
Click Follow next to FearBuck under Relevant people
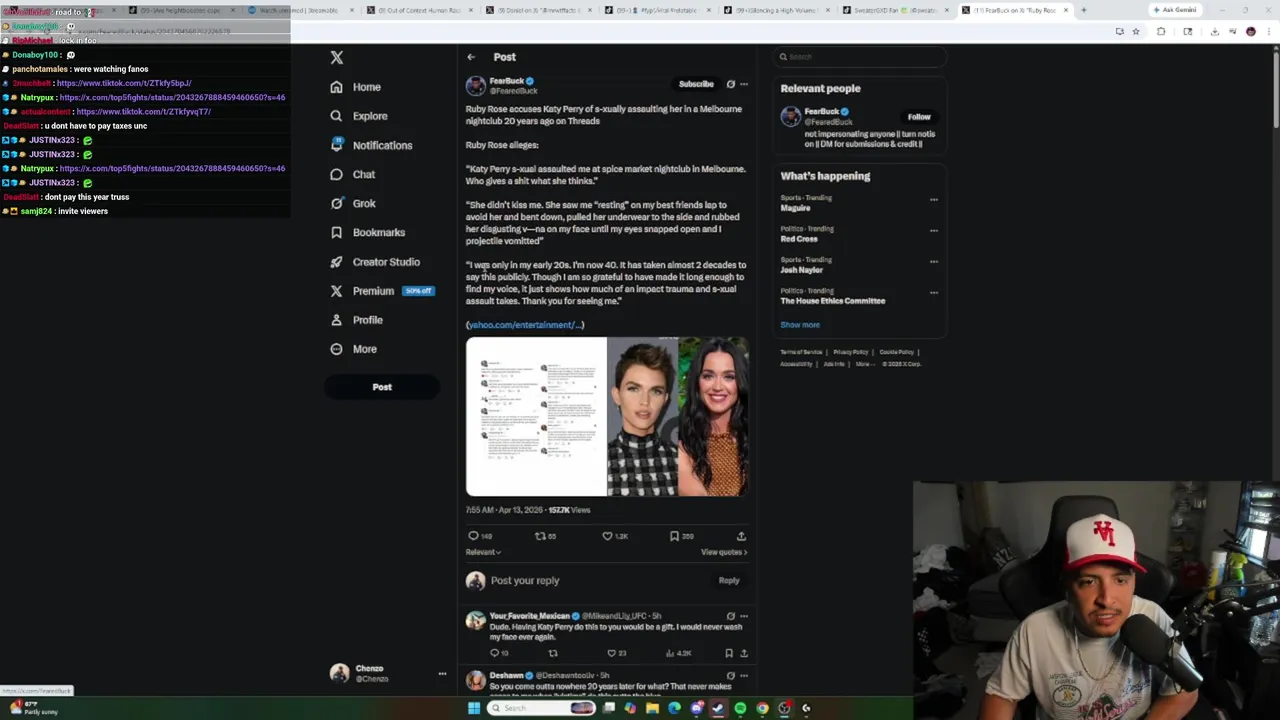[919, 117]
